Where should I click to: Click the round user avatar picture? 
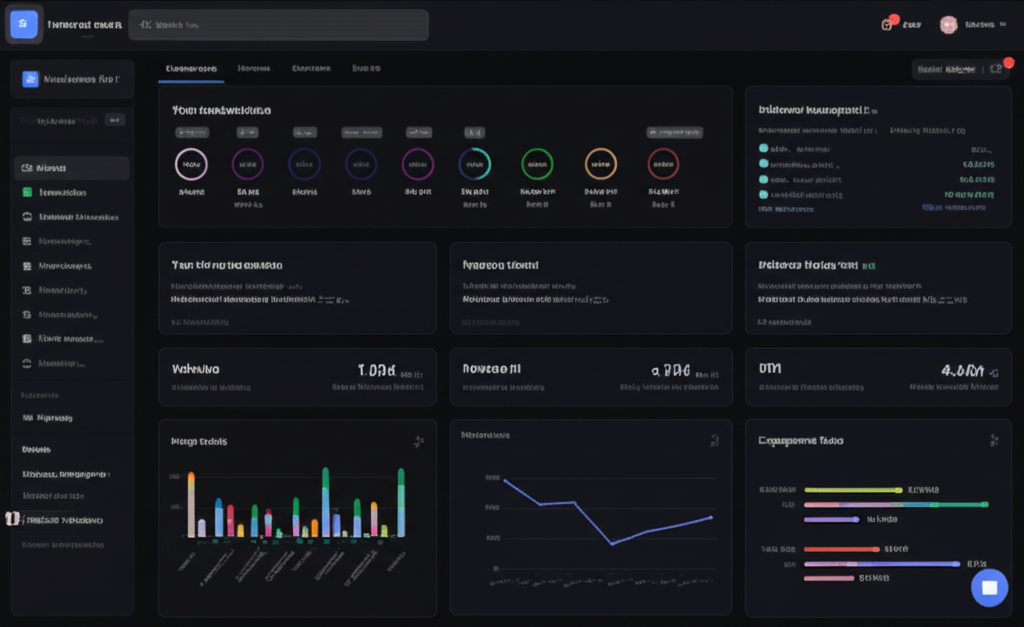[948, 25]
